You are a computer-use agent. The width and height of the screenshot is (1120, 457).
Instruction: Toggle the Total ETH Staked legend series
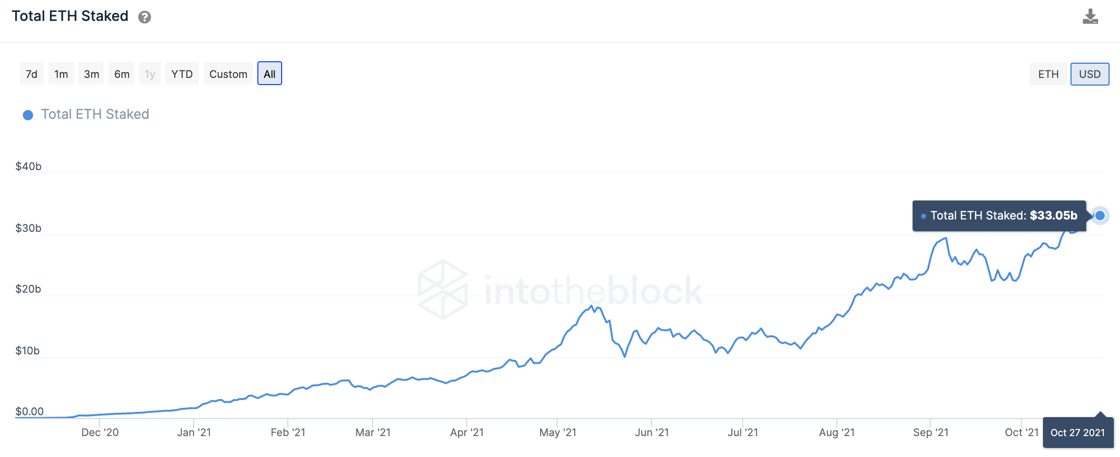(x=95, y=115)
